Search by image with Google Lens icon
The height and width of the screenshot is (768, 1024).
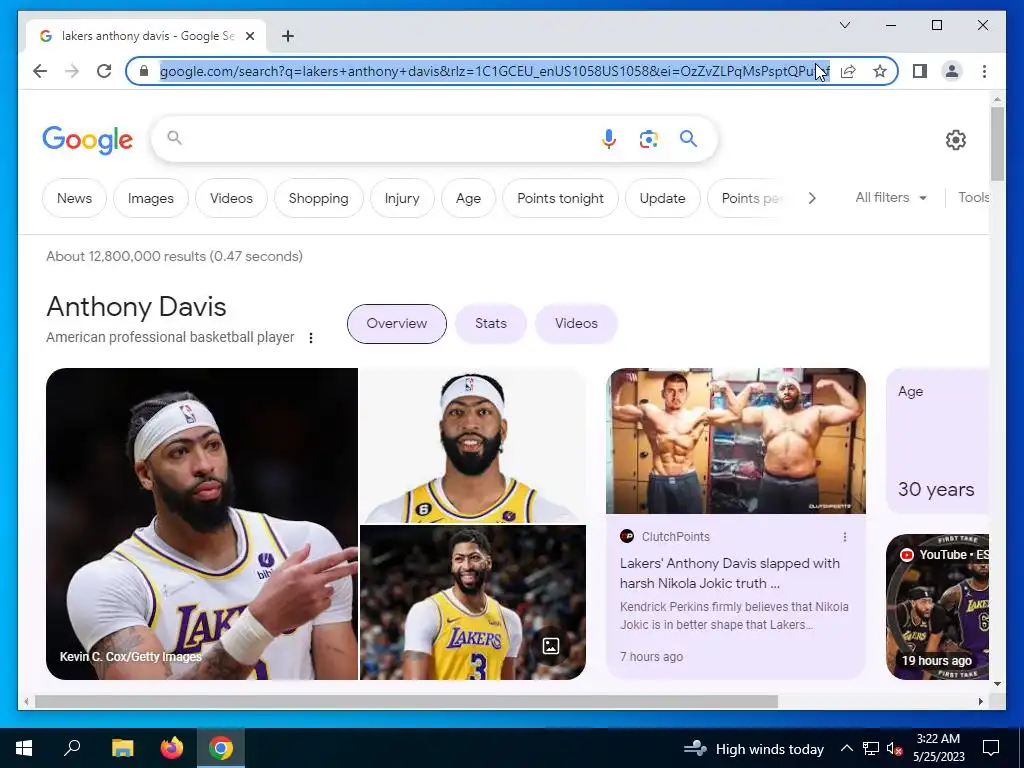click(x=648, y=139)
